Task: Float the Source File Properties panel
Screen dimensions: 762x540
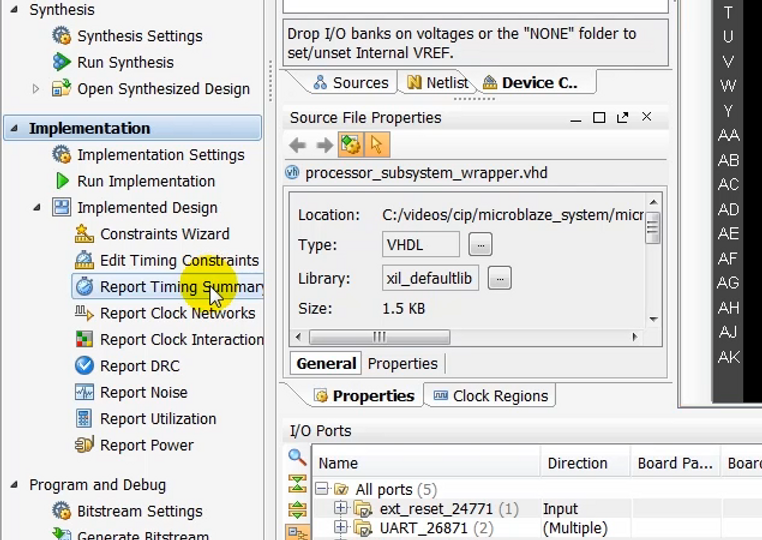Action: 623,117
